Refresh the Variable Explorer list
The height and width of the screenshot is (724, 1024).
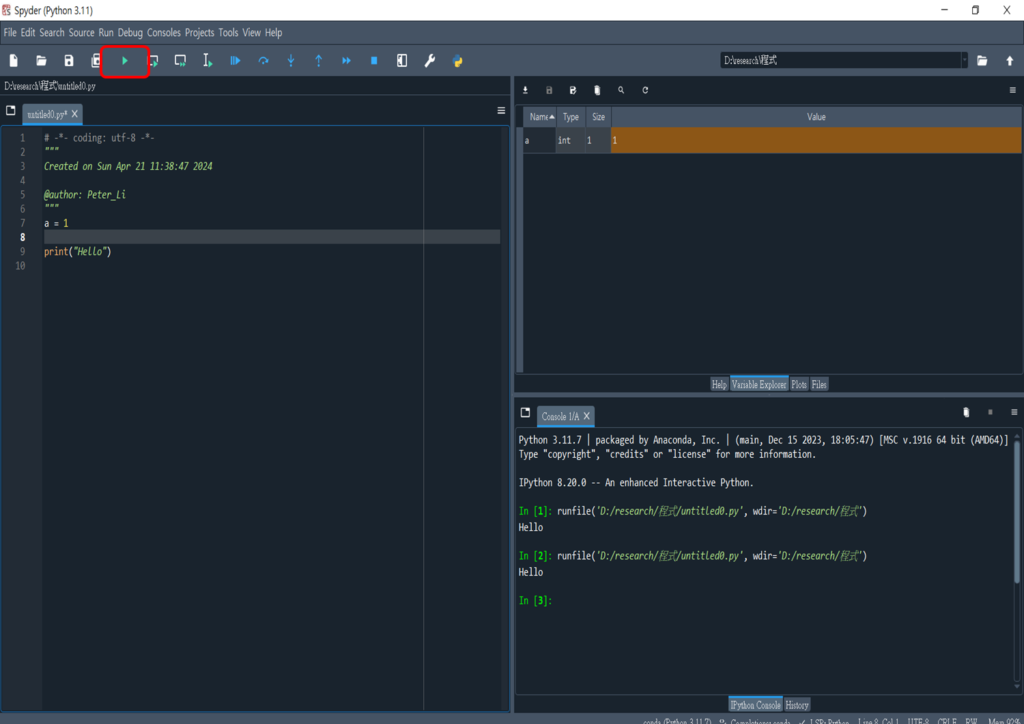pyautogui.click(x=645, y=90)
